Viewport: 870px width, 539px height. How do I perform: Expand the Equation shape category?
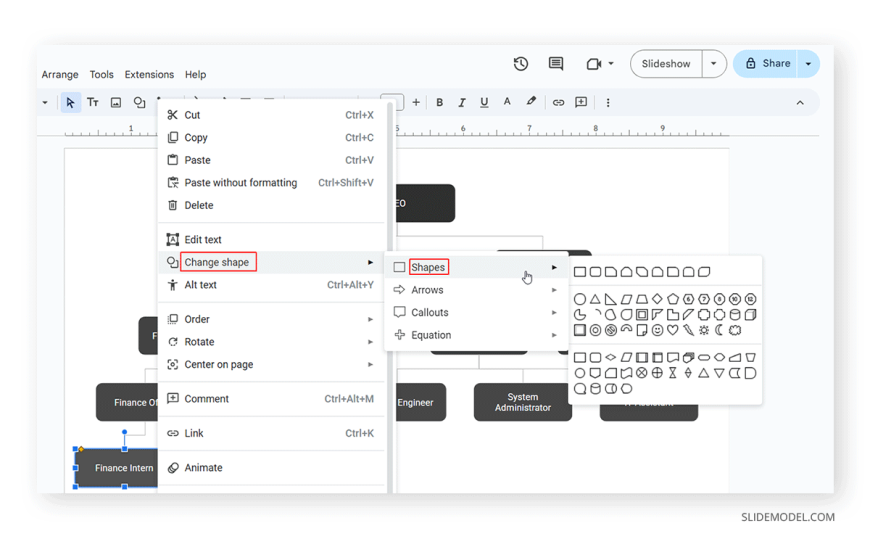[476, 335]
